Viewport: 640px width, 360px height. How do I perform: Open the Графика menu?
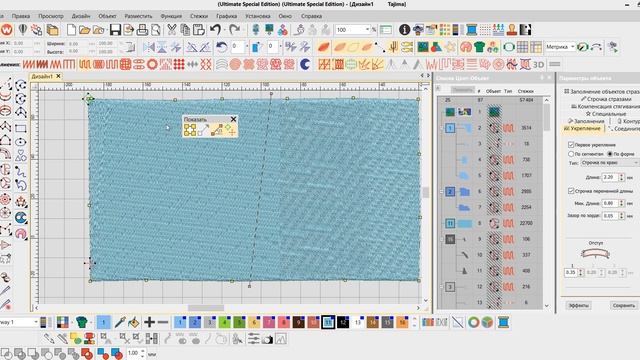click(227, 16)
